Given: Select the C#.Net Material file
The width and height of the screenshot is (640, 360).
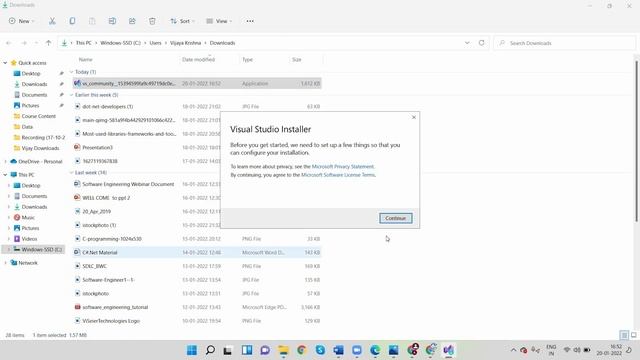Looking at the screenshot, I should tap(197, 252).
